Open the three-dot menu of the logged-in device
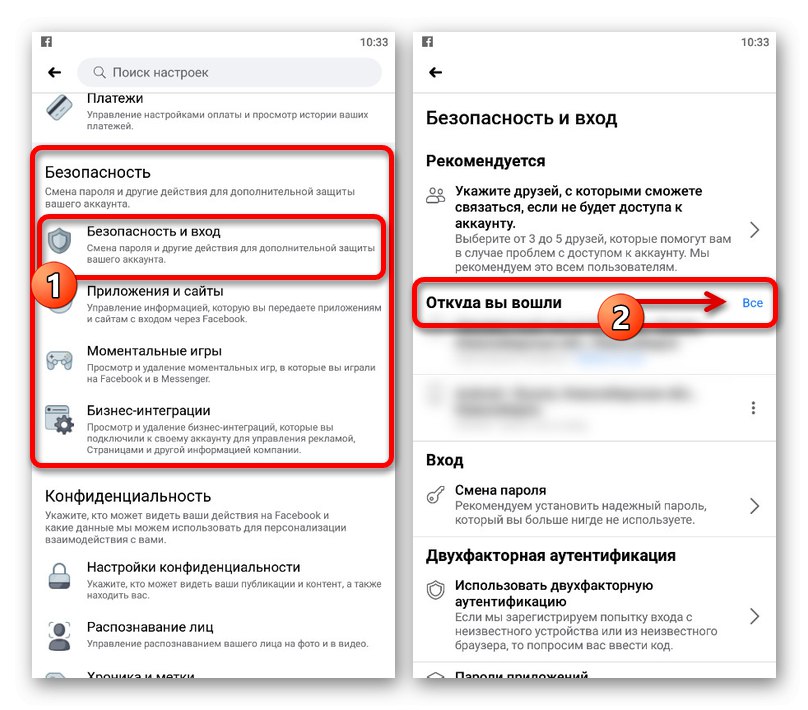808x710 pixels. click(753, 408)
